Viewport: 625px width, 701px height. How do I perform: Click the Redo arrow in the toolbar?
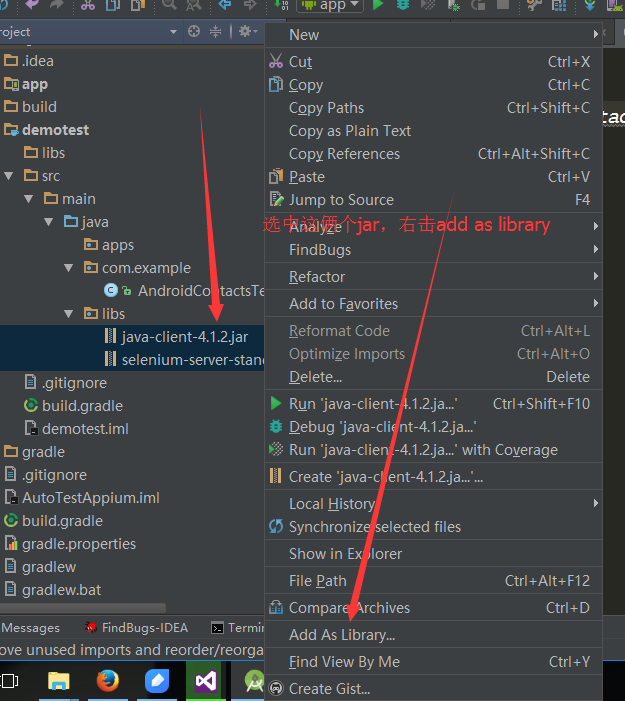pos(56,4)
